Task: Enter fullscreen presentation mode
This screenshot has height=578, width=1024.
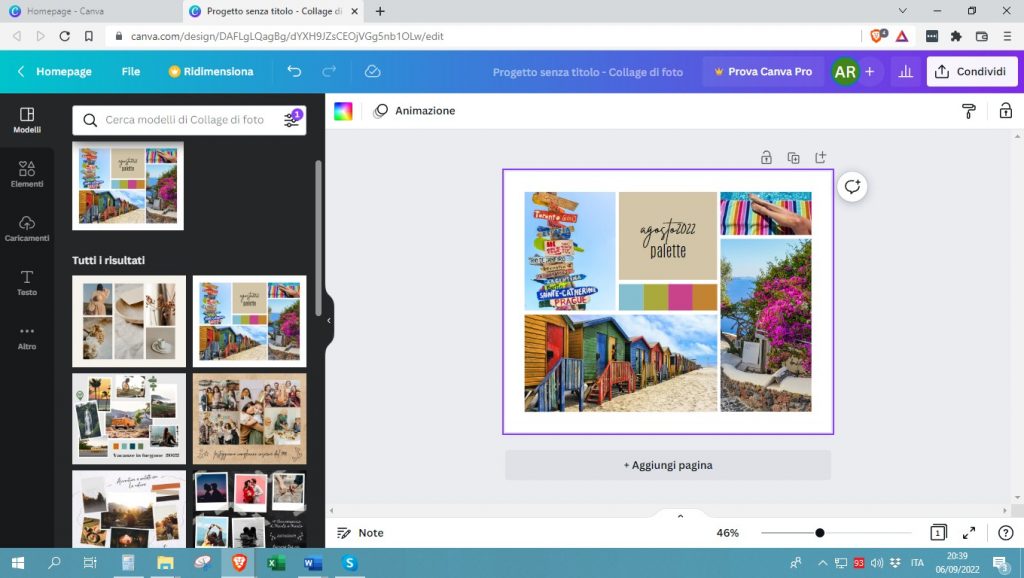Action: point(969,533)
